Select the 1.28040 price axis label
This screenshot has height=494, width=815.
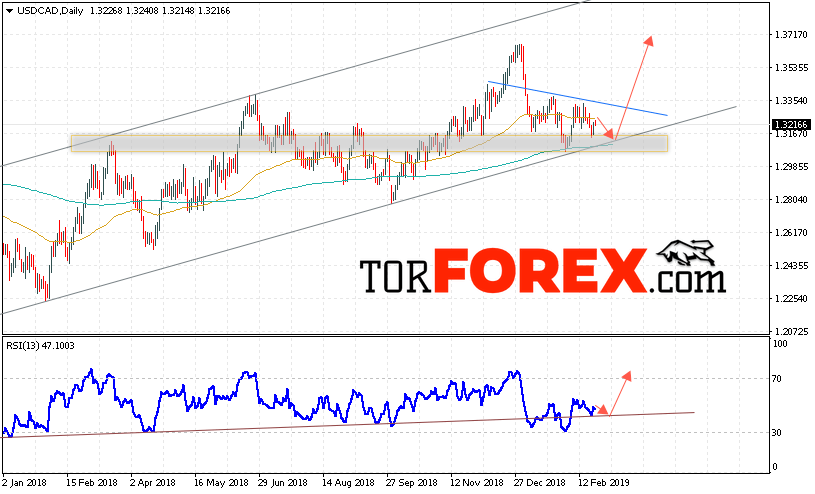click(791, 200)
